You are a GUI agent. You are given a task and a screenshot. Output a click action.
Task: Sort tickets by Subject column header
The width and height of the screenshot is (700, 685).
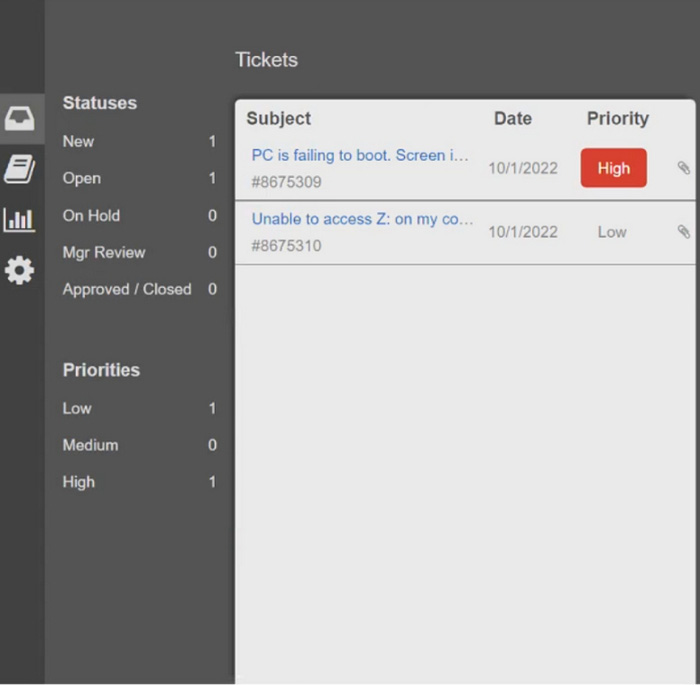point(279,119)
